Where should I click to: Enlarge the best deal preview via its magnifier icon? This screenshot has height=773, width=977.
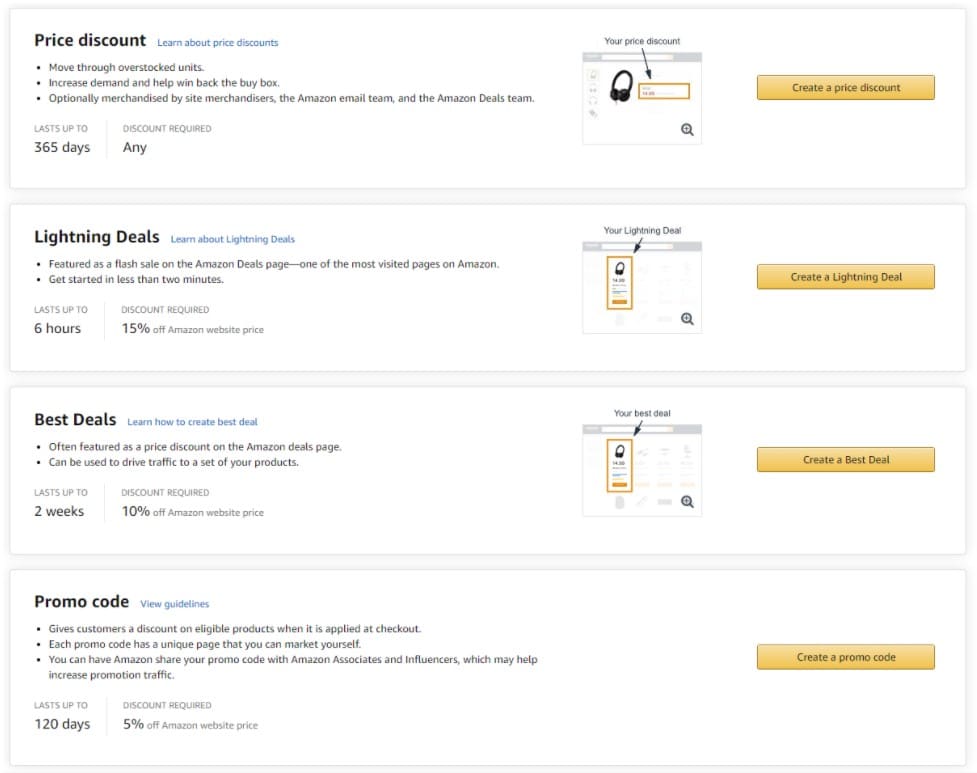click(x=687, y=502)
